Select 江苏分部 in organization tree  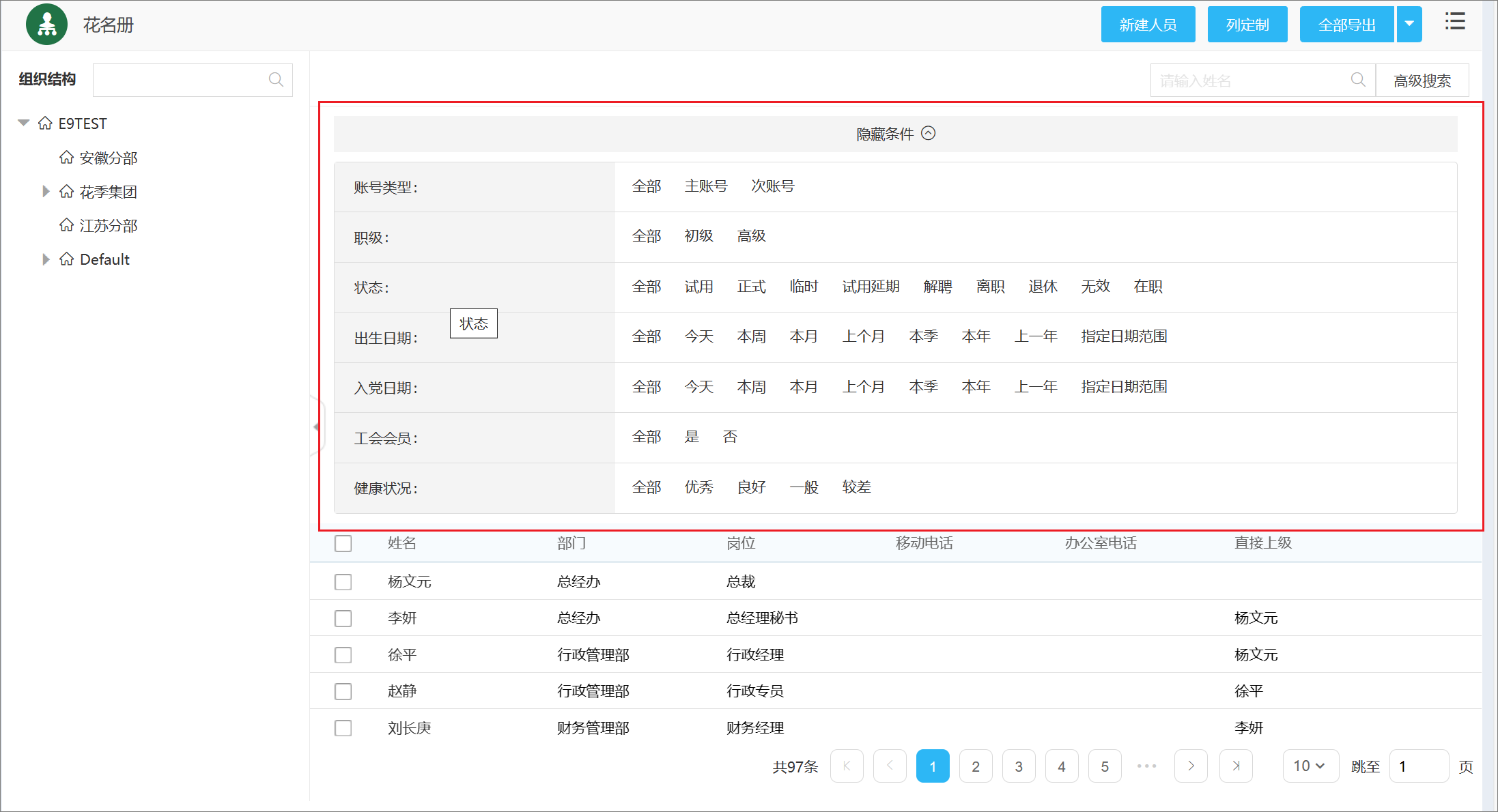(108, 225)
